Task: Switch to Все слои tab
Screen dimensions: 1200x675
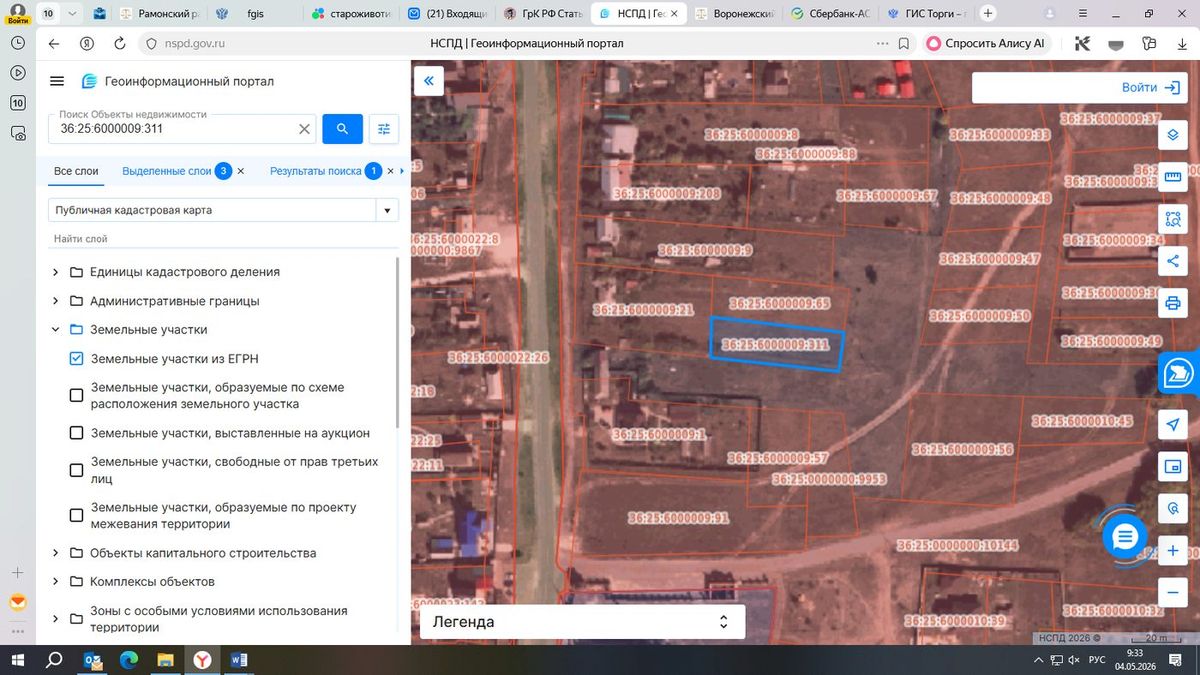Action: point(76,171)
